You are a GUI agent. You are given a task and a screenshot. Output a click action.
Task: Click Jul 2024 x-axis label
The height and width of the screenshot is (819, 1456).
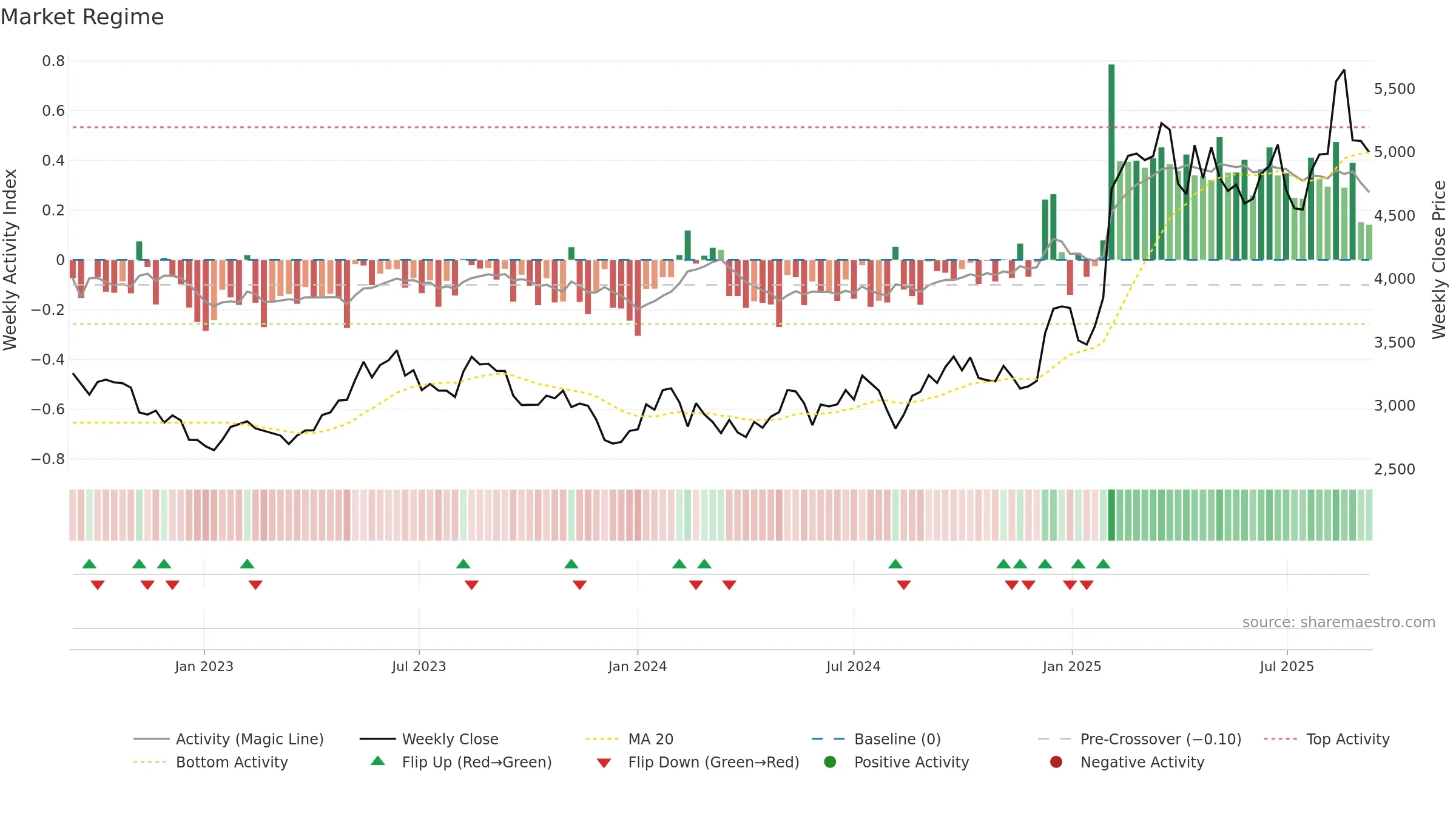pos(854,666)
